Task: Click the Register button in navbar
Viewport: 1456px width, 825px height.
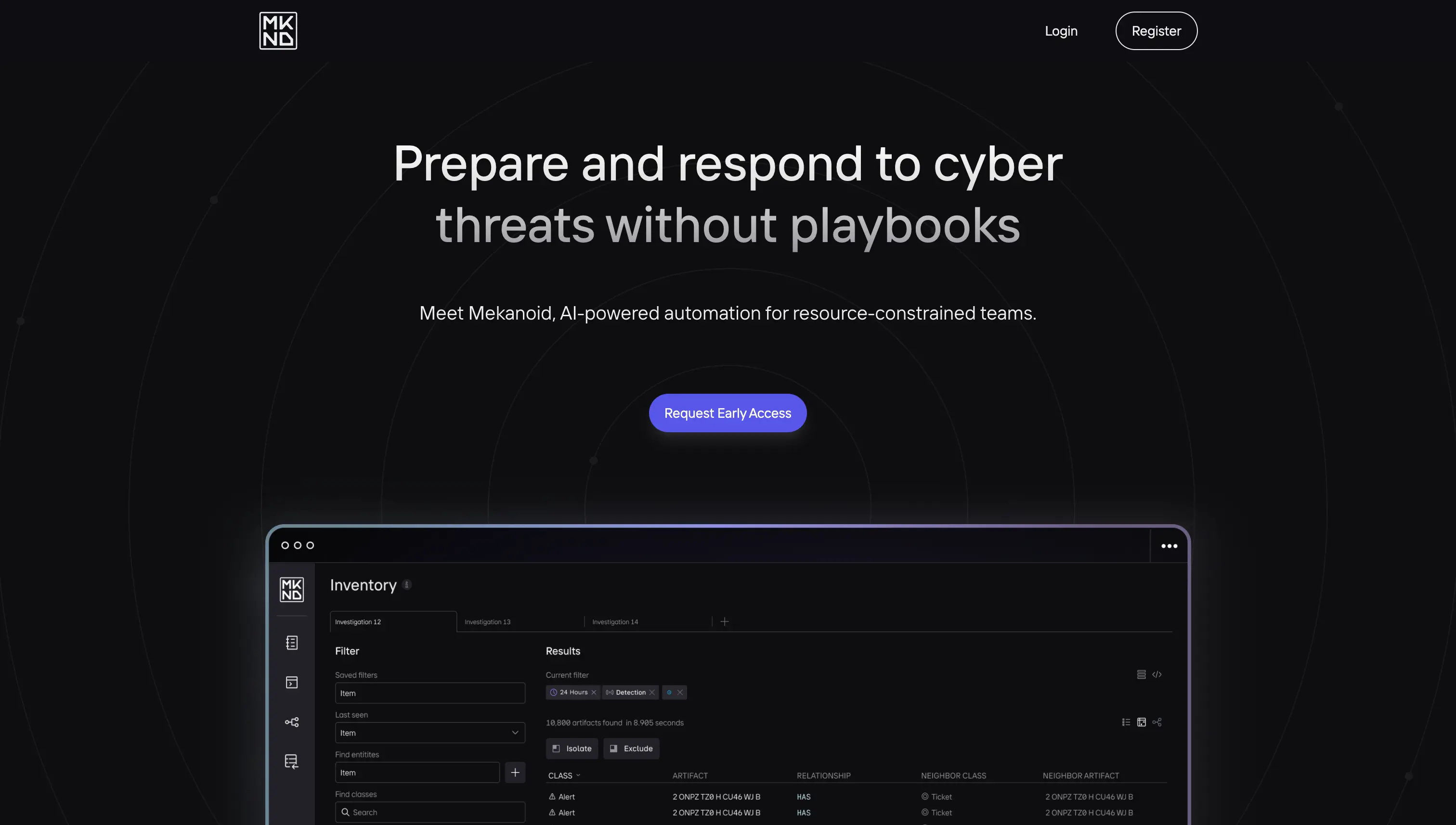Action: pyautogui.click(x=1156, y=30)
